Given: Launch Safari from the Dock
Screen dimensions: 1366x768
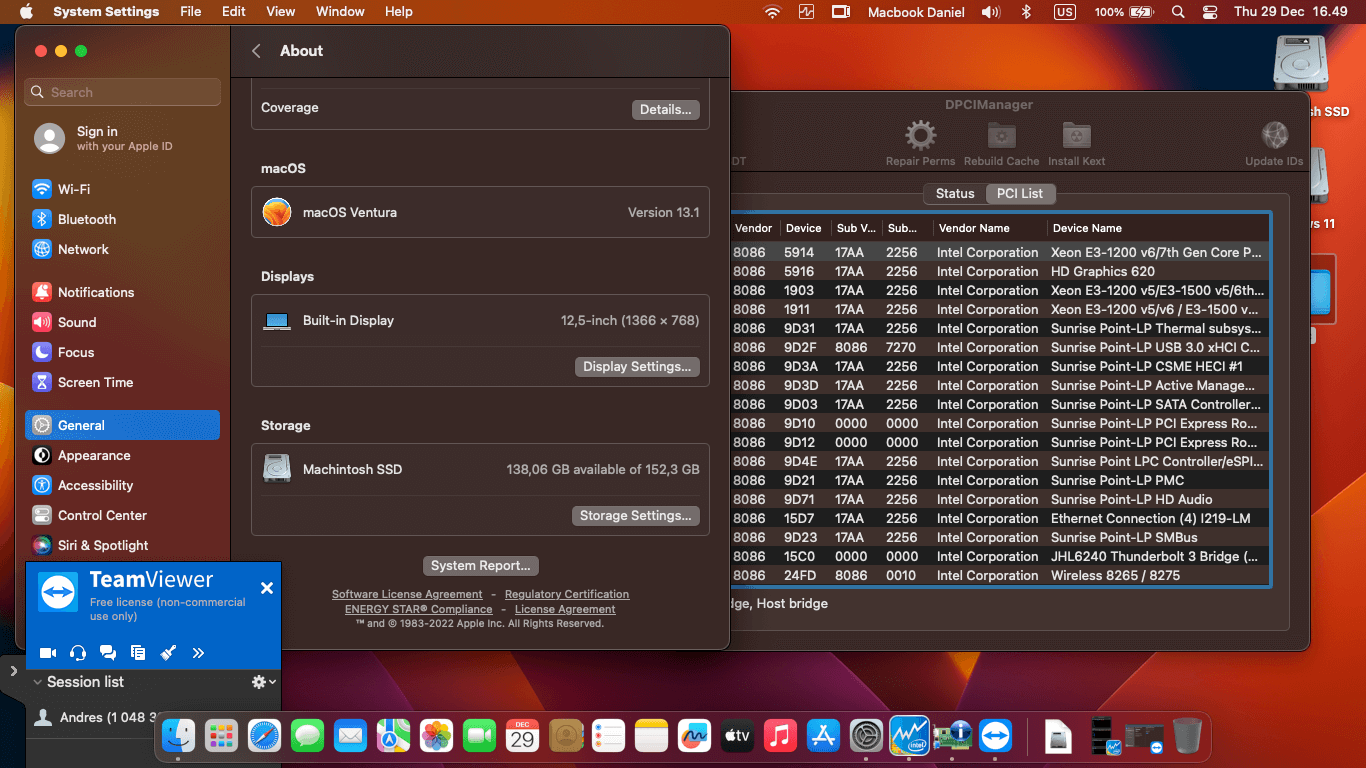Looking at the screenshot, I should [x=265, y=737].
